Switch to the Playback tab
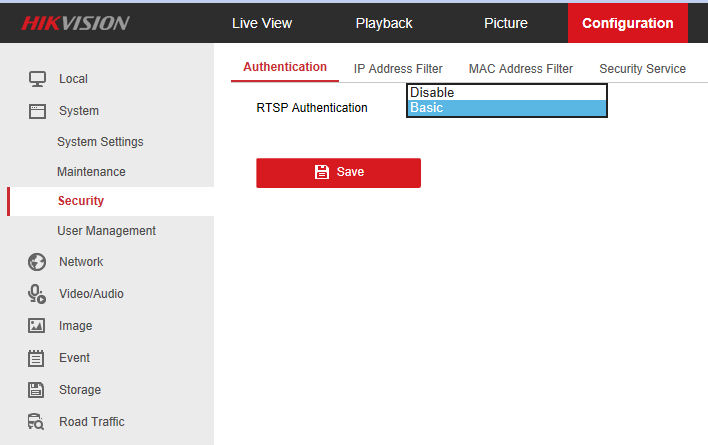This screenshot has height=445, width=708. pyautogui.click(x=384, y=23)
